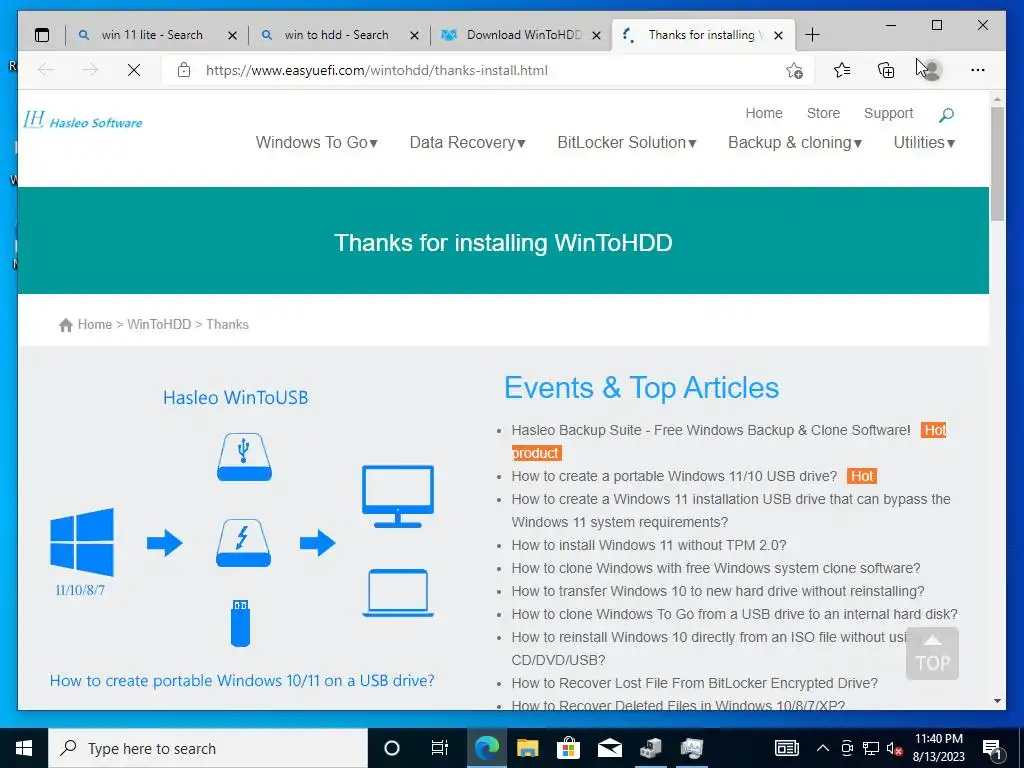Open clone Windows with free software article
This screenshot has height=768, width=1024.
point(716,568)
